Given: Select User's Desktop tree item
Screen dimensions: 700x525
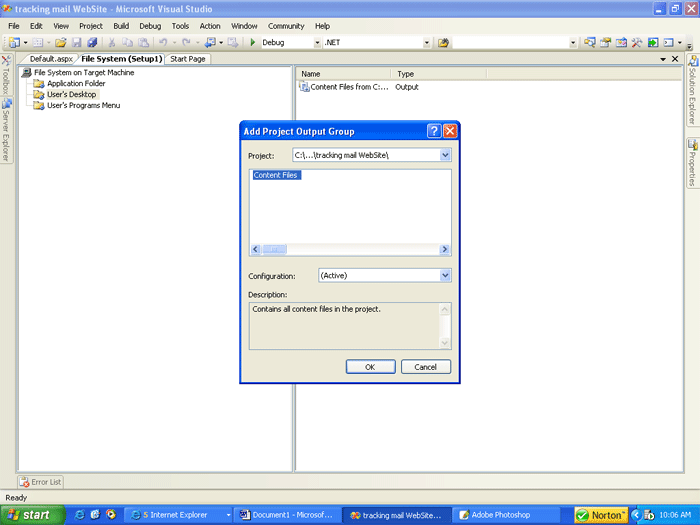Looking at the screenshot, I should [71, 95].
